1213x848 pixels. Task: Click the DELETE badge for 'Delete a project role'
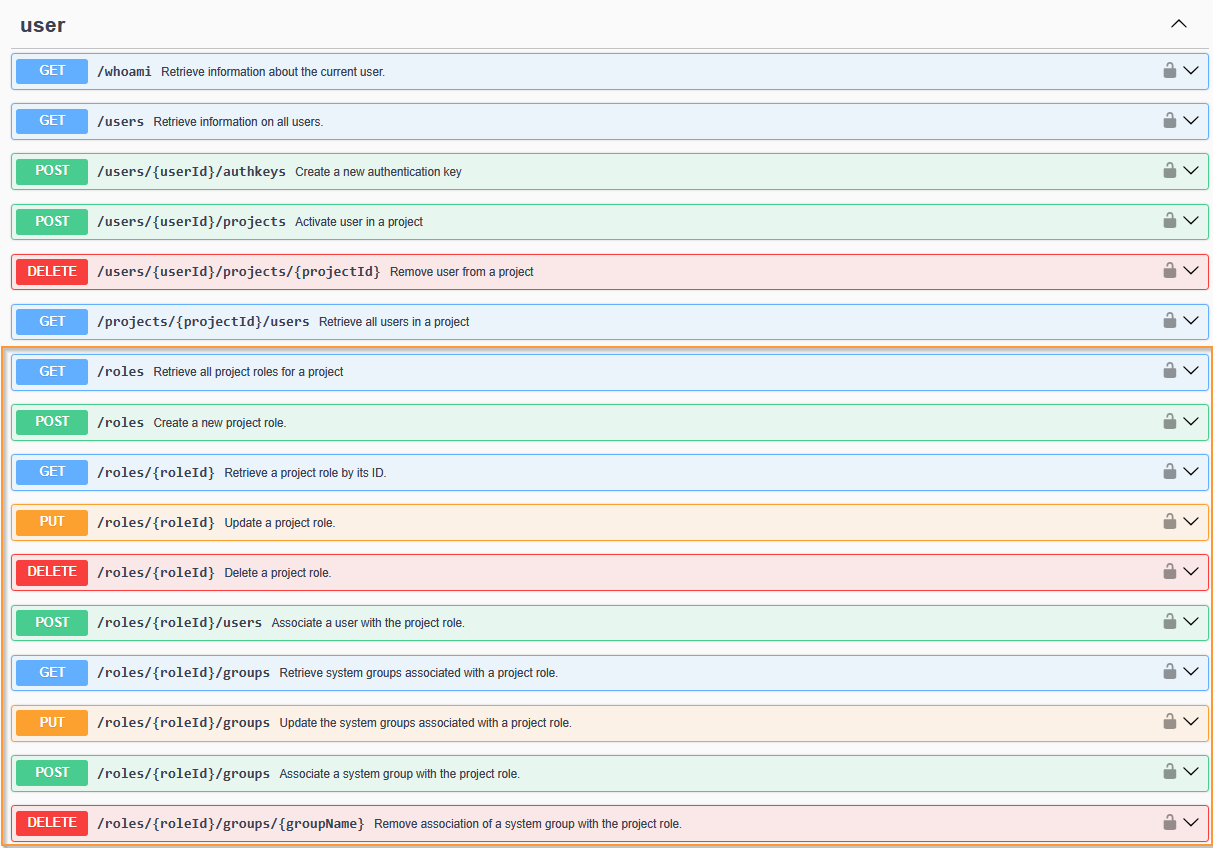click(52, 572)
